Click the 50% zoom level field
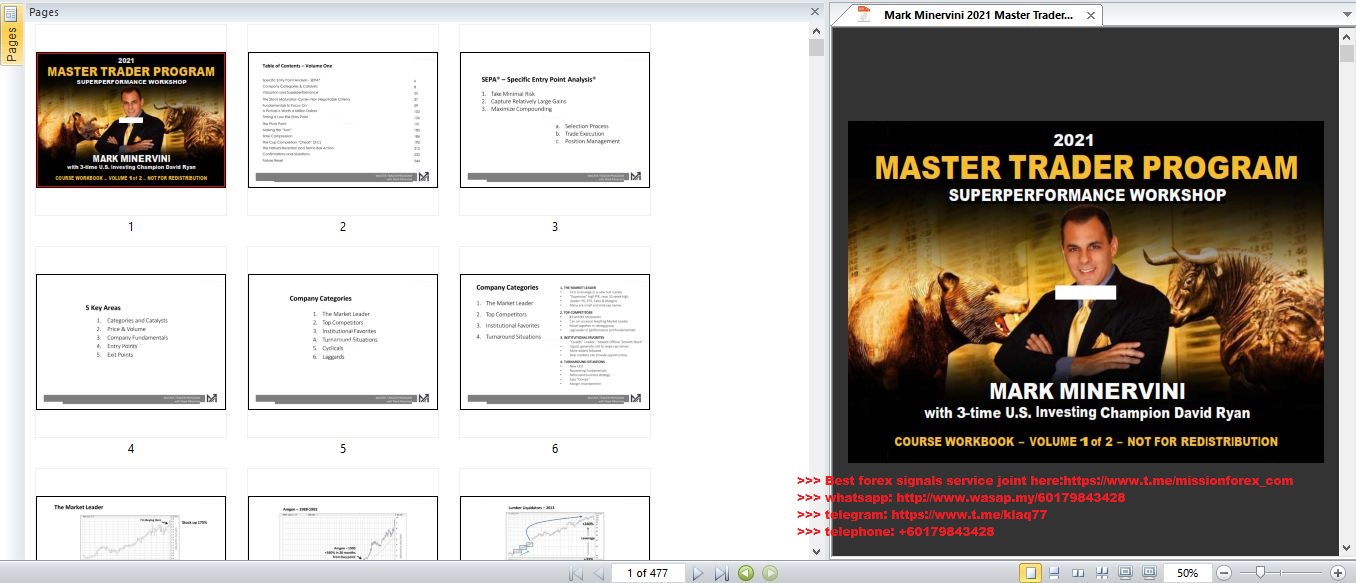The image size is (1356, 583). pos(1187,573)
